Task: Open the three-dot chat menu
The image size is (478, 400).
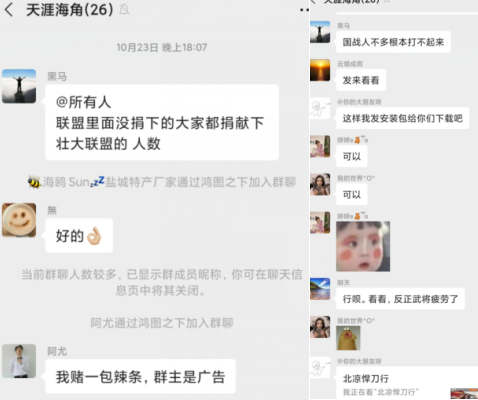Action: [304, 10]
